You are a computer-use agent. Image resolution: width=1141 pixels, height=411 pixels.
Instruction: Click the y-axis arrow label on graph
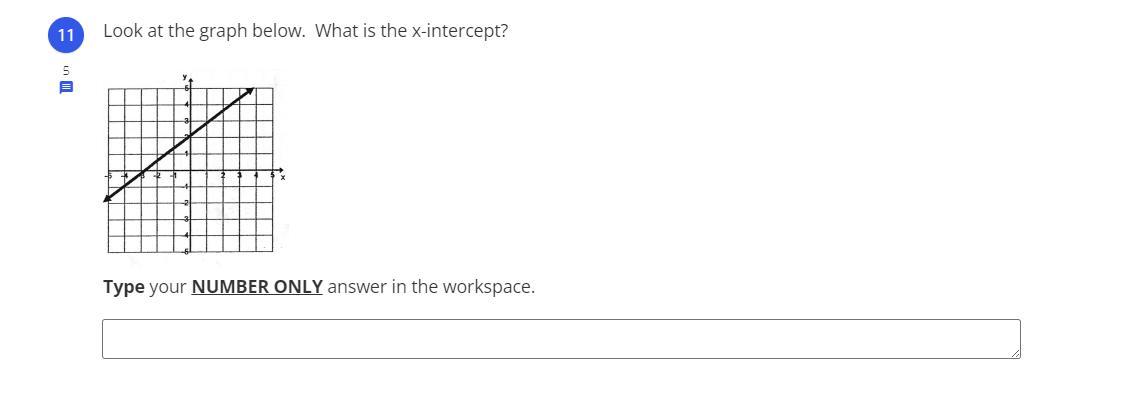point(184,76)
